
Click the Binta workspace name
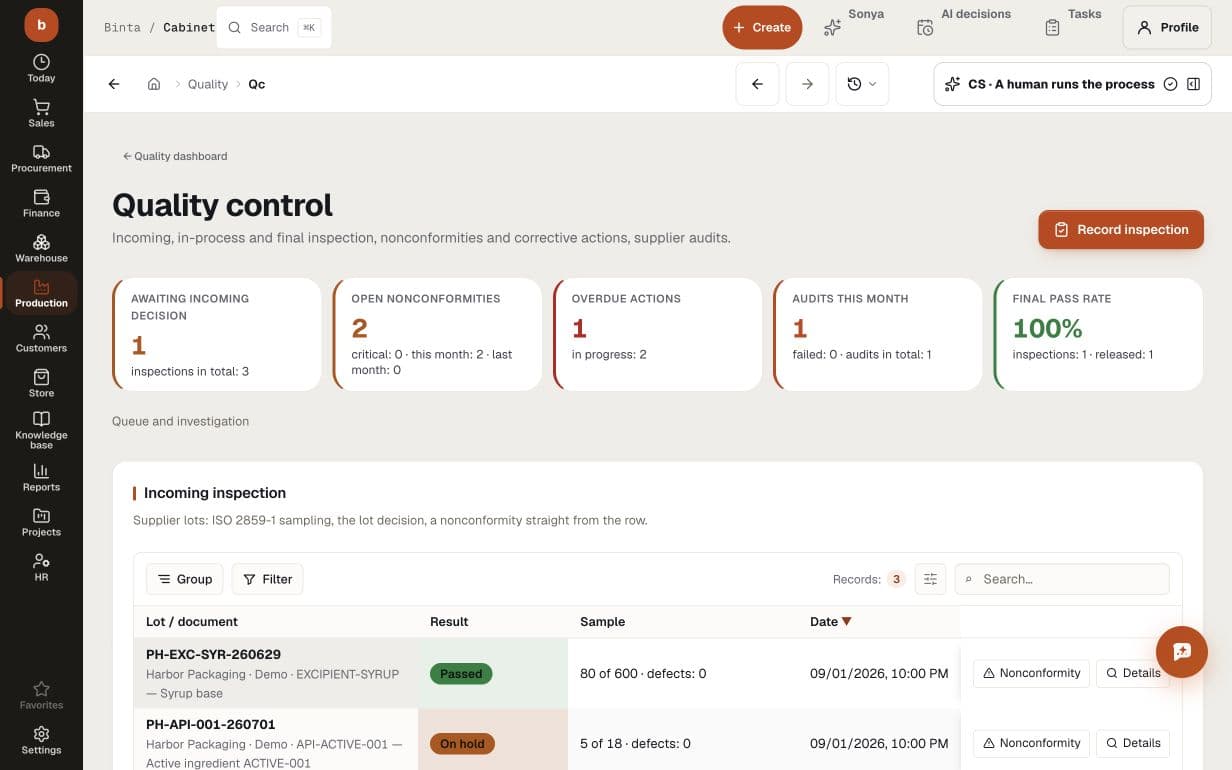[x=122, y=27]
